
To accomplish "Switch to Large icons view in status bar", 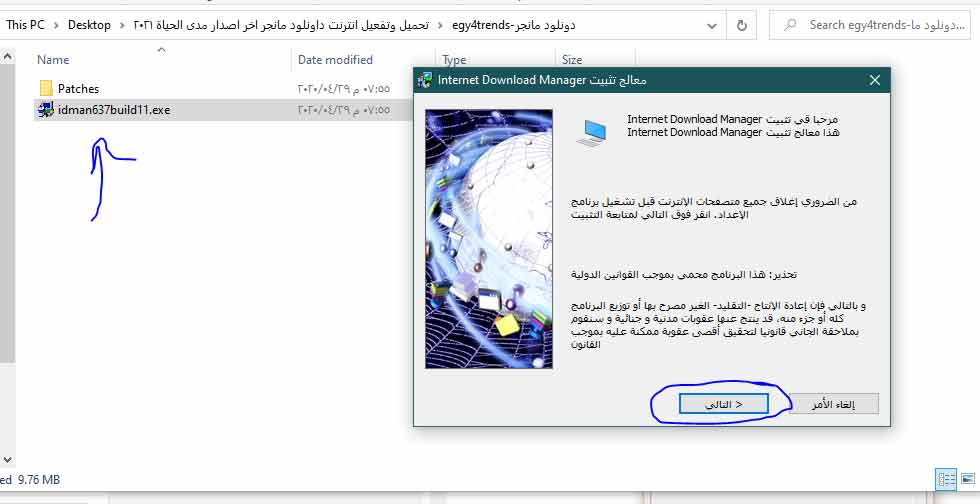I will (968, 480).
